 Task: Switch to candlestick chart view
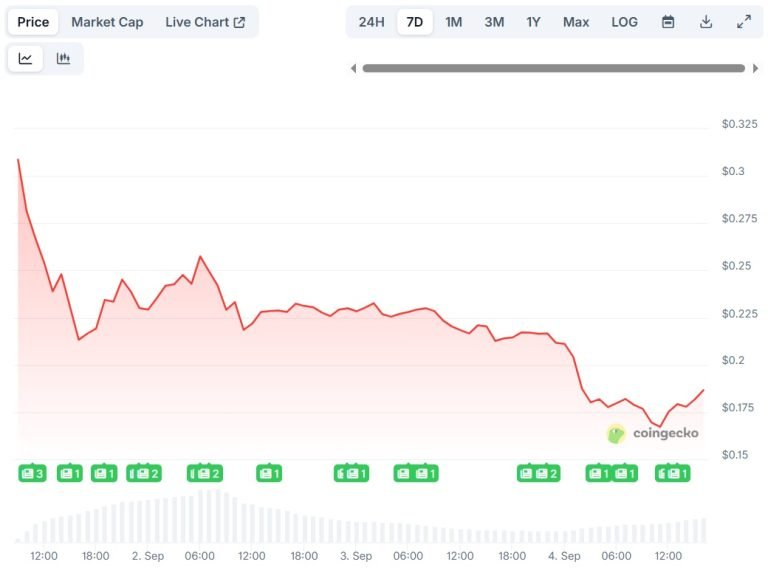click(x=63, y=59)
